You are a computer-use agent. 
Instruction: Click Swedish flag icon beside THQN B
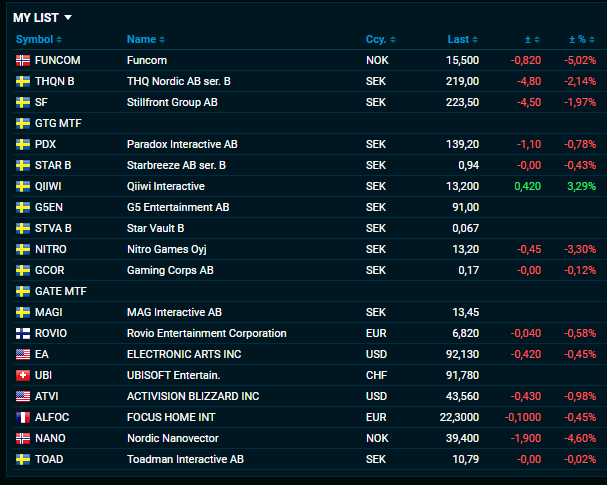pyautogui.click(x=23, y=81)
